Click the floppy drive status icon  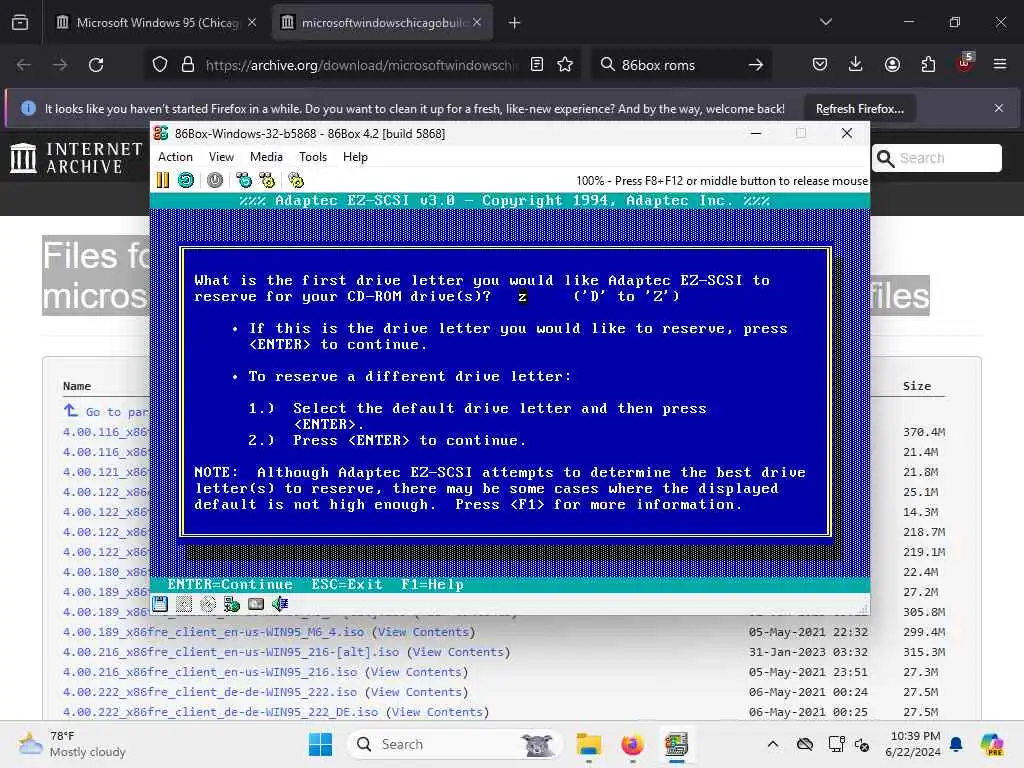click(160, 604)
